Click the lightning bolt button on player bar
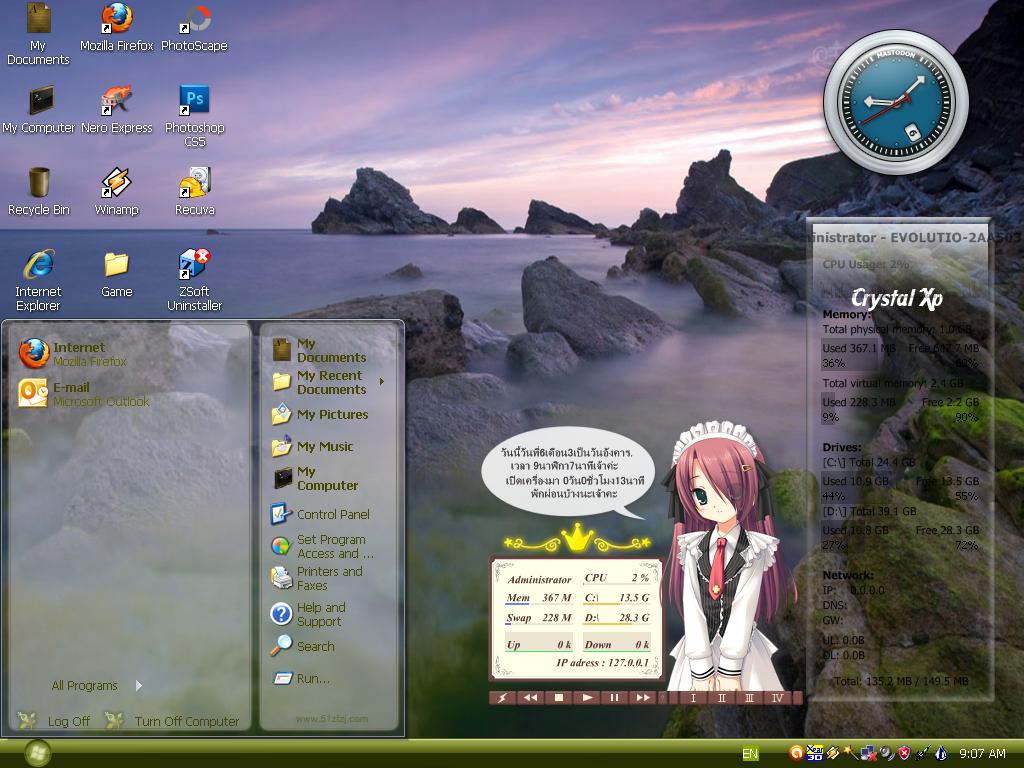Image resolution: width=1024 pixels, height=768 pixels. tap(502, 697)
